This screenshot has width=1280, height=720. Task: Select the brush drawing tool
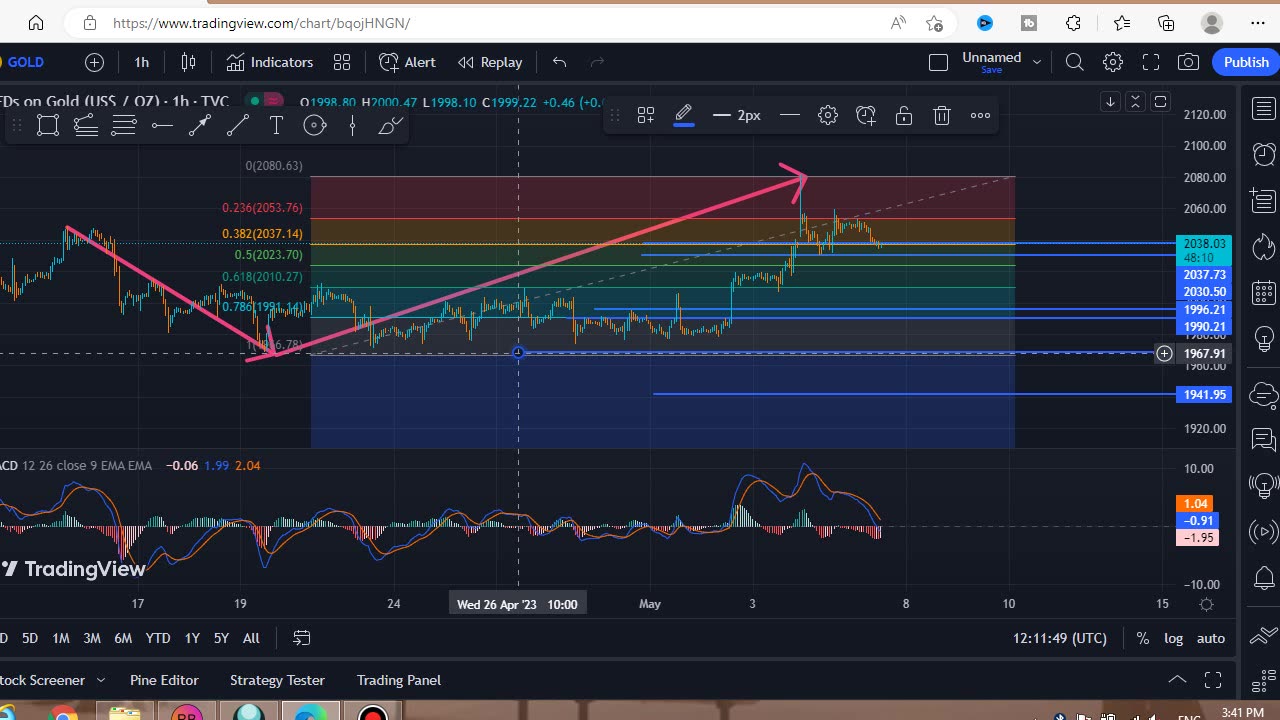390,125
